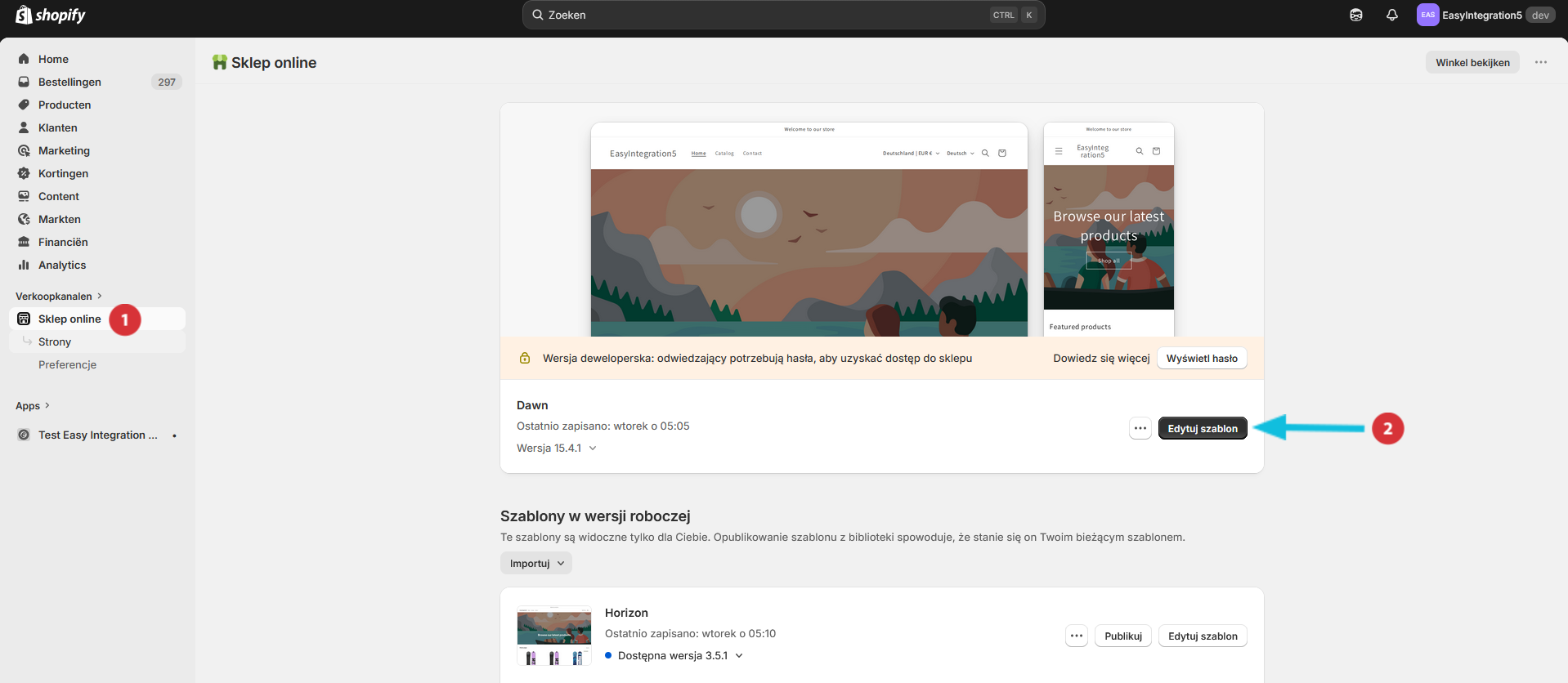Click the Kortingen discount icon

(24, 173)
